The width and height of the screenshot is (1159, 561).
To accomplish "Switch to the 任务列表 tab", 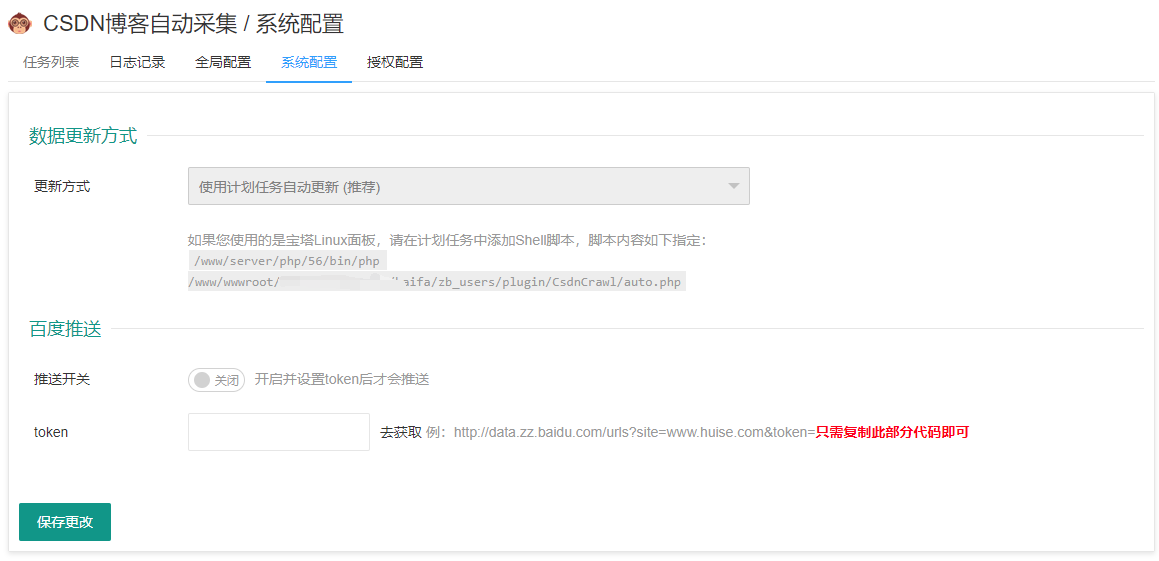I will pos(51,62).
